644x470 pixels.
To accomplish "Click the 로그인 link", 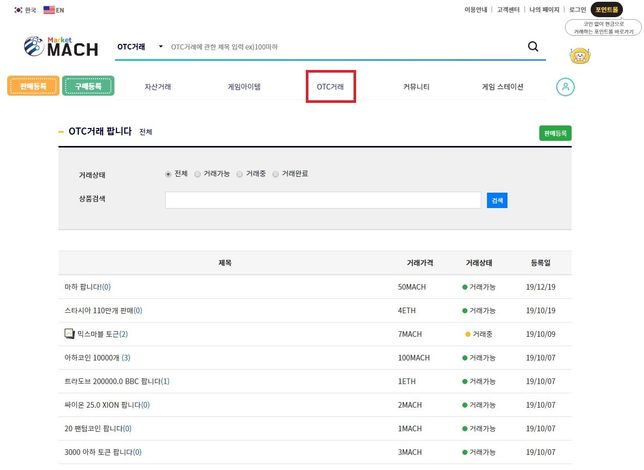I will [577, 9].
